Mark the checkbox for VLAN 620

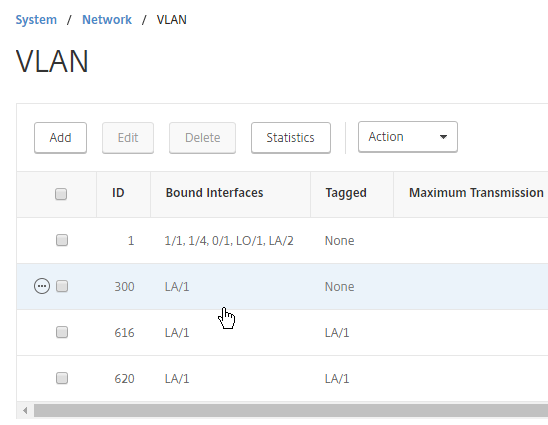coord(62,378)
